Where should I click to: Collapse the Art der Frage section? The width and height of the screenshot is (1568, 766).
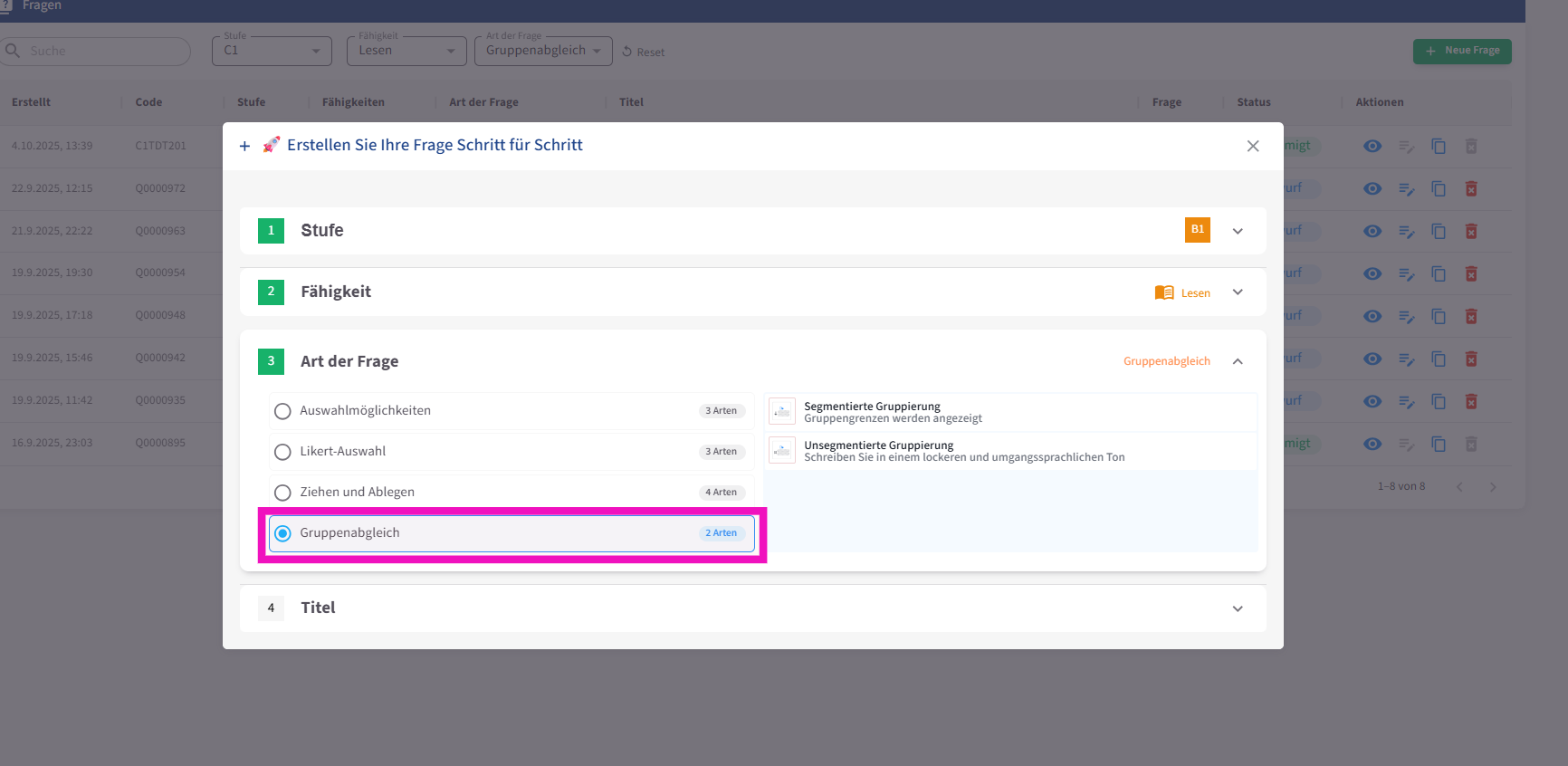click(x=1238, y=361)
